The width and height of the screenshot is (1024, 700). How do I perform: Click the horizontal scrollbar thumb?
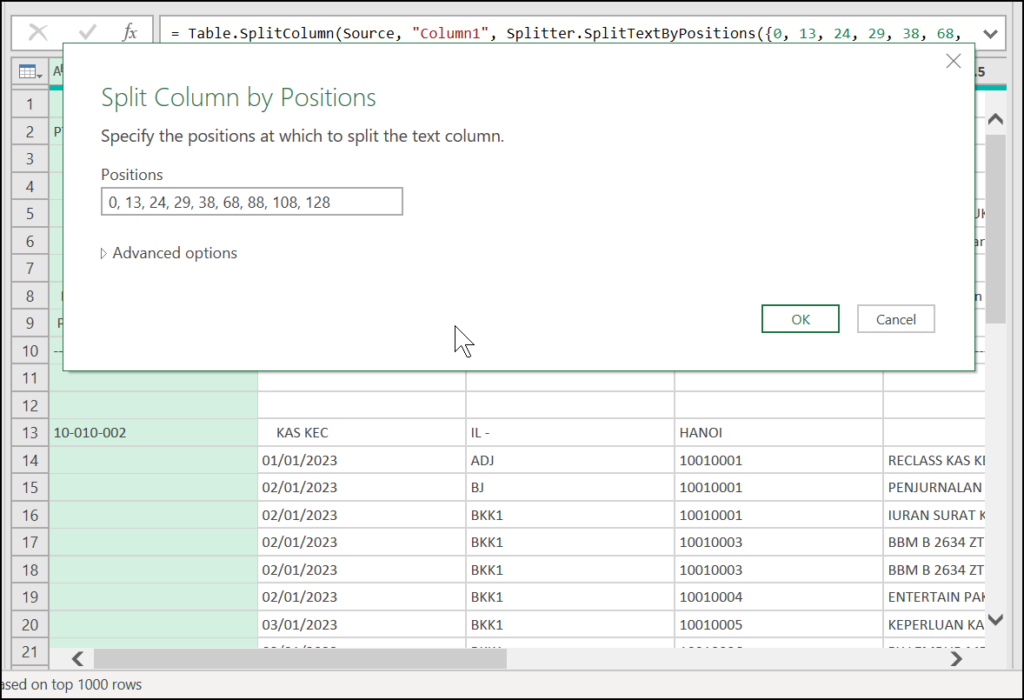pyautogui.click(x=300, y=659)
